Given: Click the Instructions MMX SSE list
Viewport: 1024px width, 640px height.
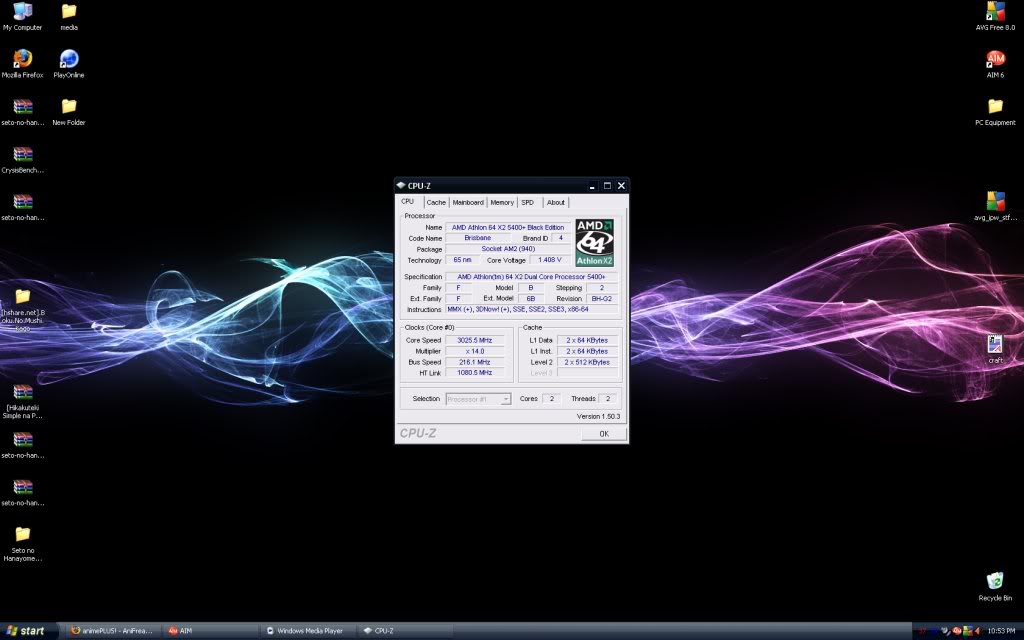Looking at the screenshot, I should click(x=532, y=310).
